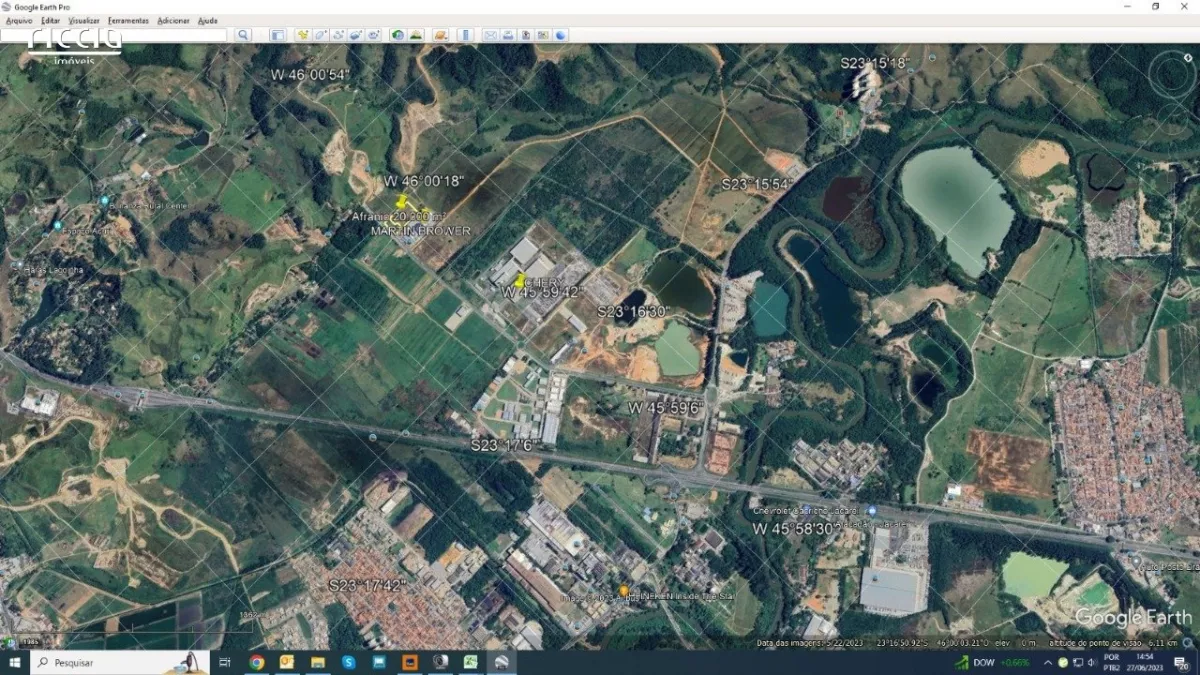Click the search magnifier button

243,35
